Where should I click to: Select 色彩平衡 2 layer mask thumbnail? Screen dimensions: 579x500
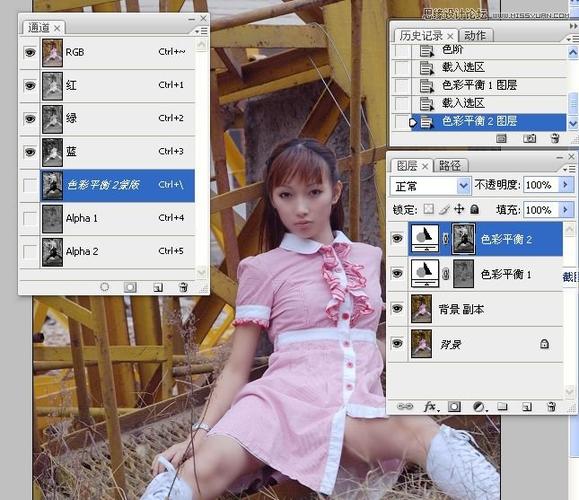pos(463,239)
